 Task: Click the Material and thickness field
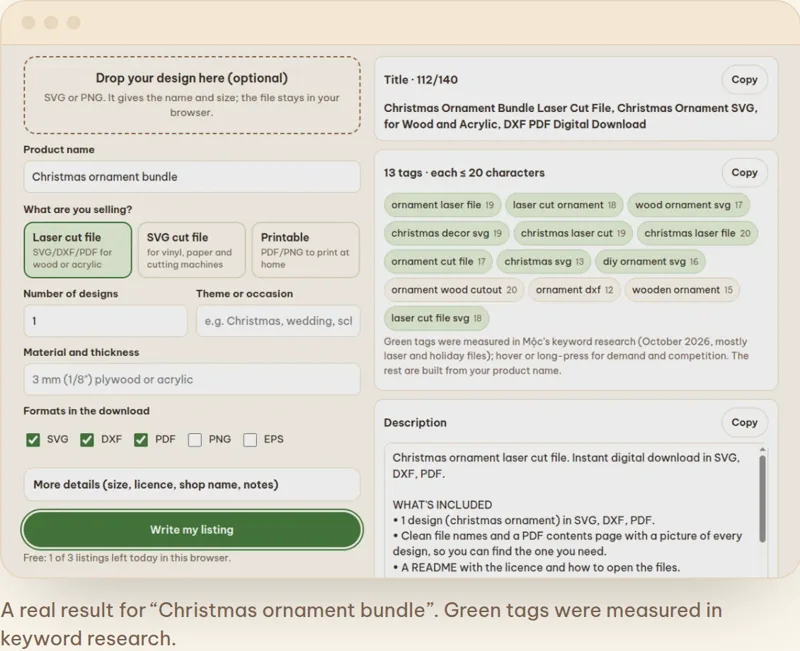(192, 379)
